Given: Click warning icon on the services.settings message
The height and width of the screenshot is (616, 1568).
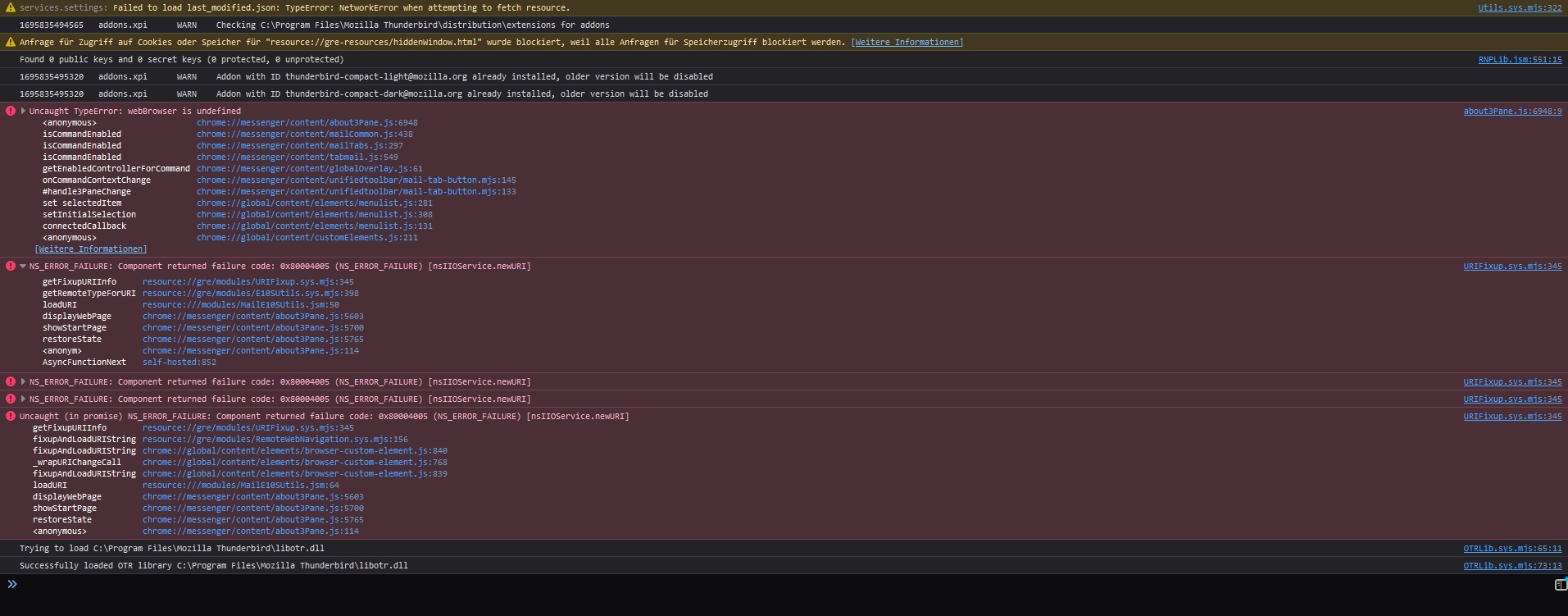Looking at the screenshot, I should coord(11,7).
